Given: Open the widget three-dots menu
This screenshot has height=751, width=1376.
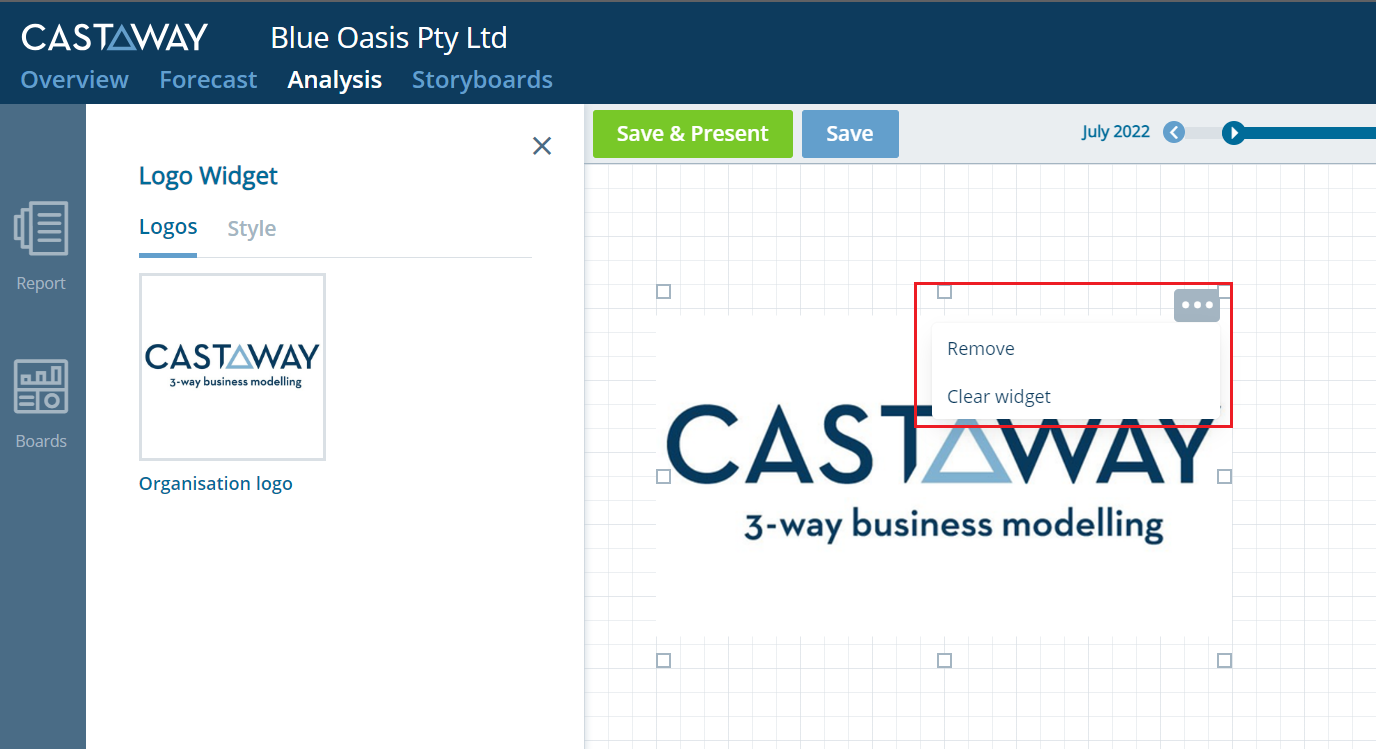Looking at the screenshot, I should click(1197, 305).
